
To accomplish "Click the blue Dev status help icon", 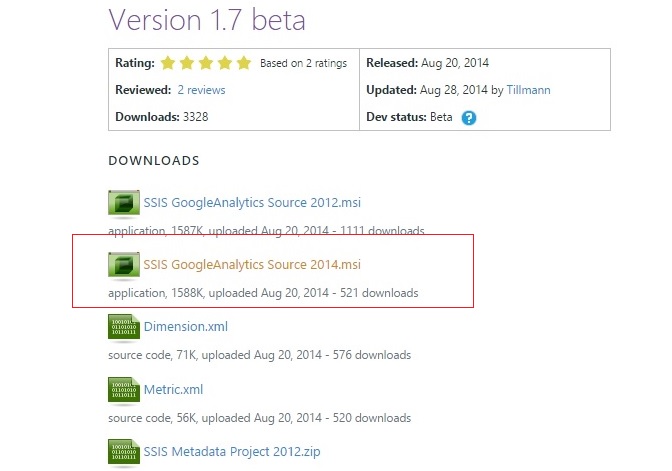I will 469,117.
